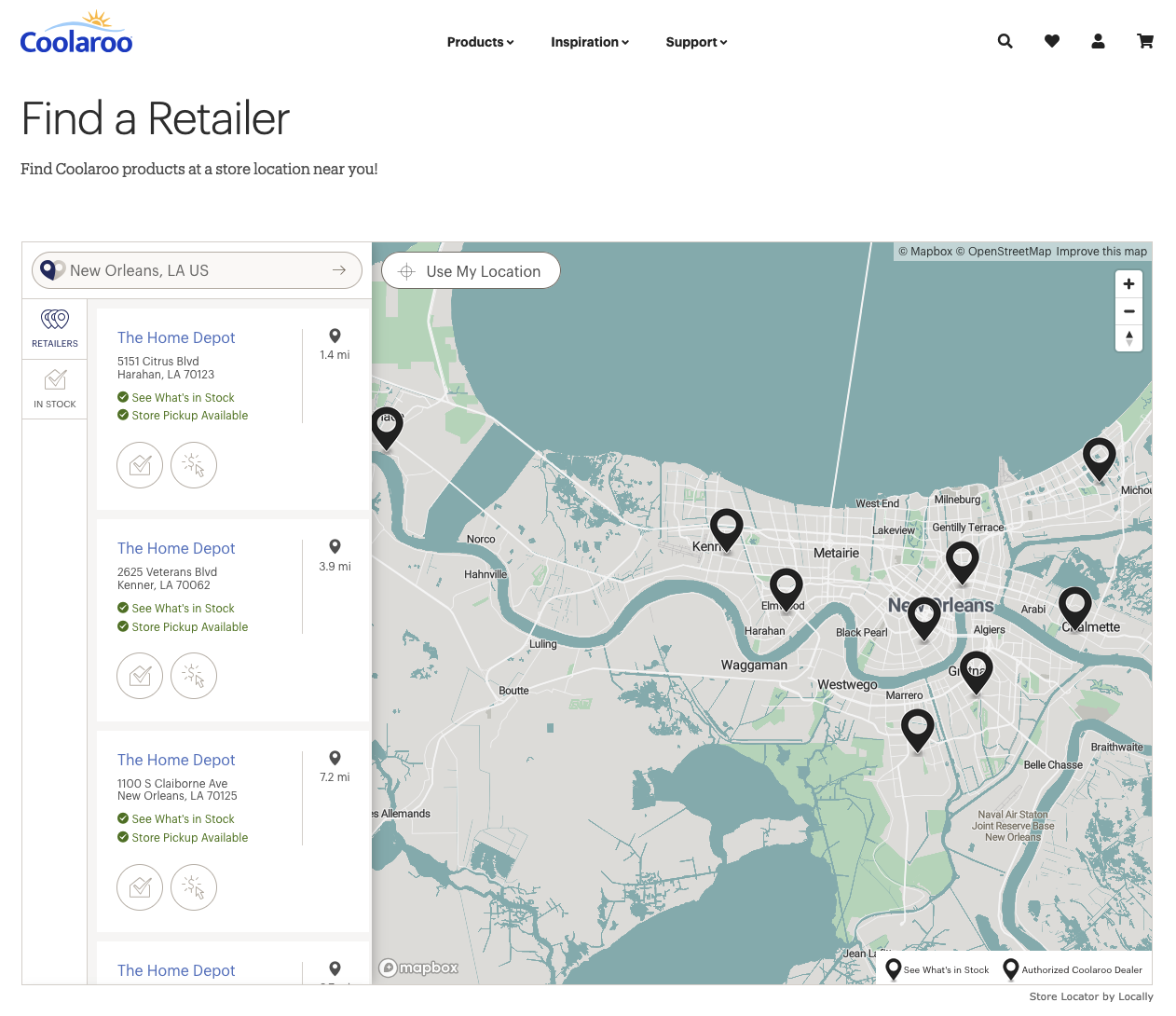Click Use My Location button

click(x=471, y=271)
